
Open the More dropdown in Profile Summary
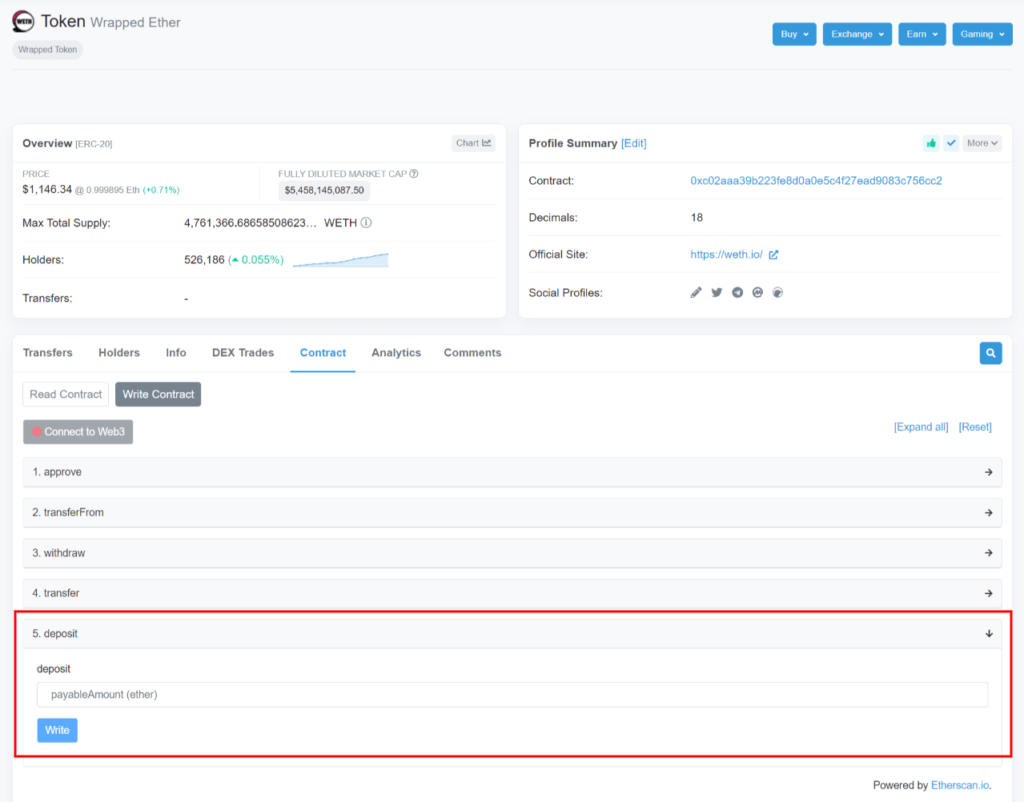[x=982, y=143]
